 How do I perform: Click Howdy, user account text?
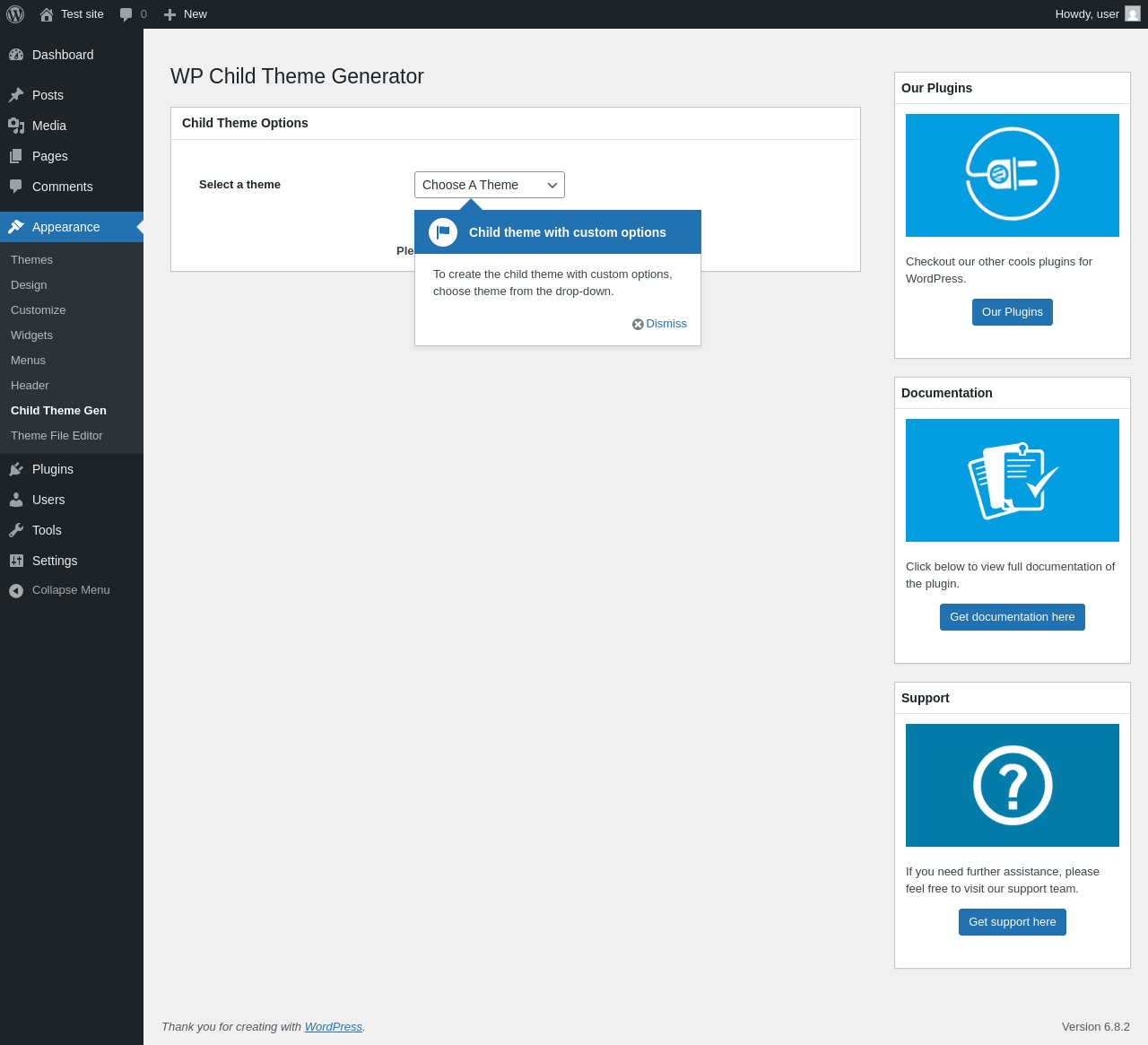pos(1087,14)
